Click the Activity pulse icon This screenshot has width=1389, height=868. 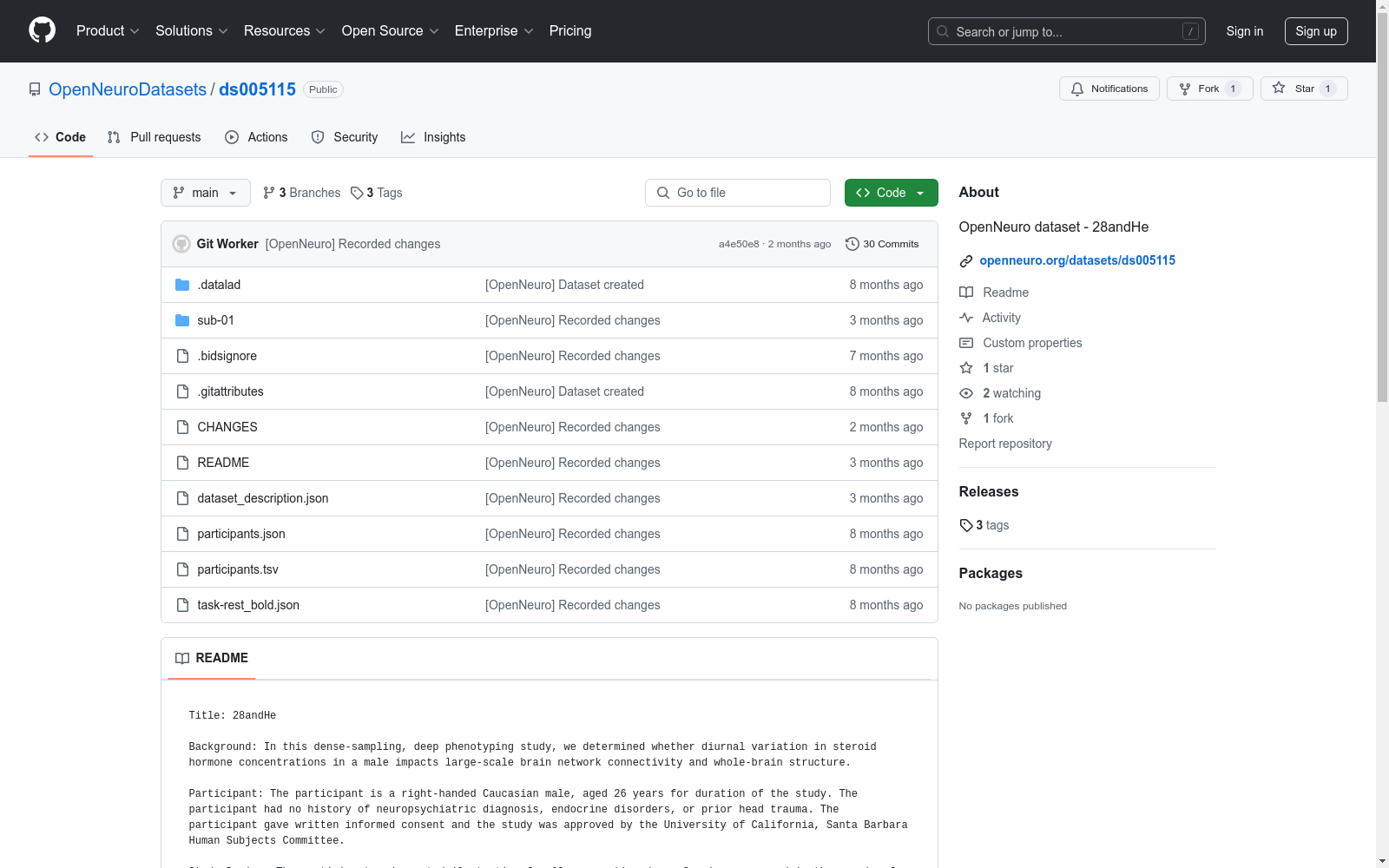coord(966,318)
